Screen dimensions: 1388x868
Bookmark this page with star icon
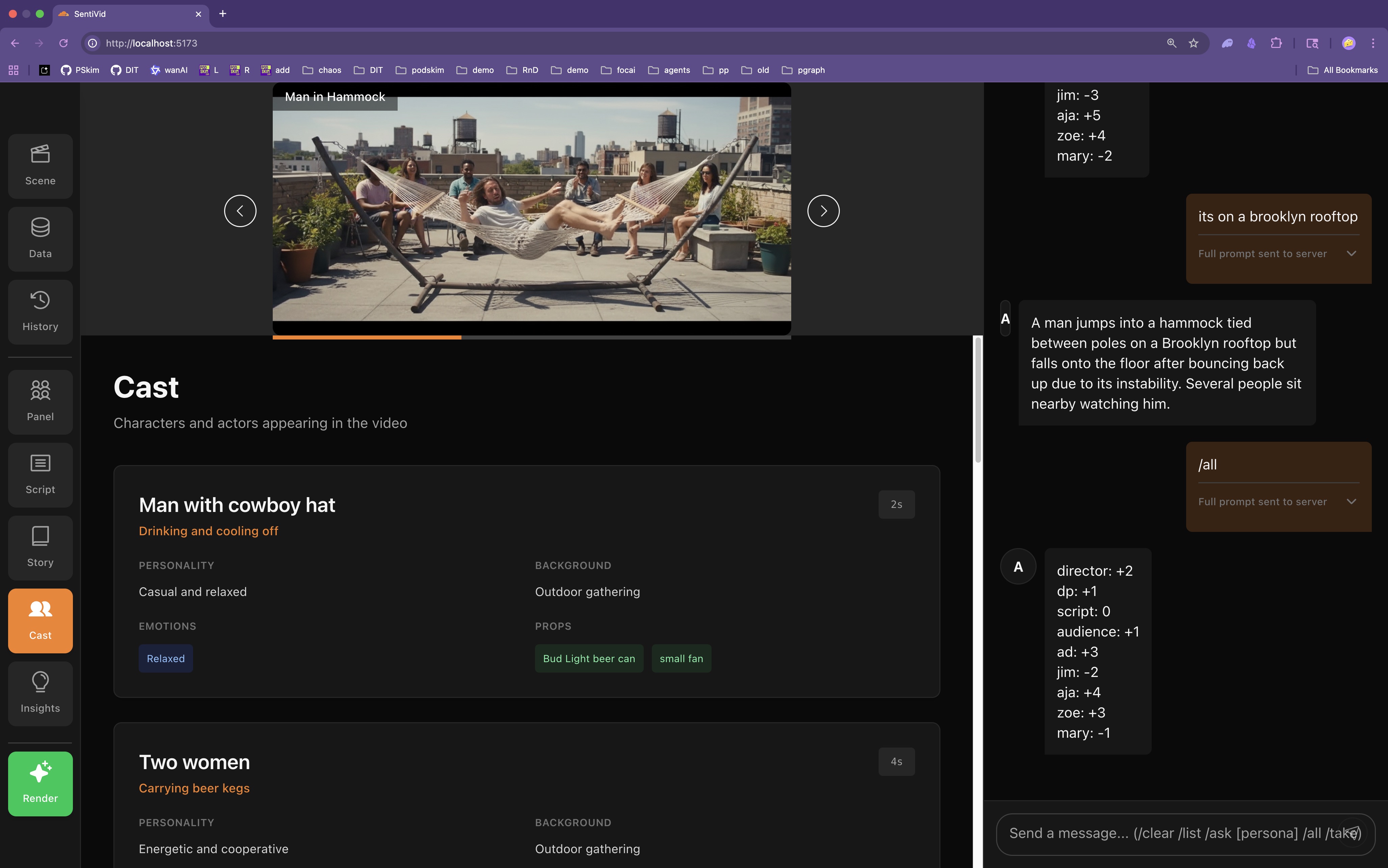click(x=1194, y=43)
